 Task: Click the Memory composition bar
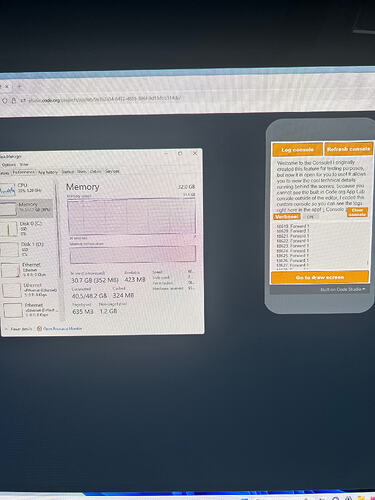pos(133,254)
